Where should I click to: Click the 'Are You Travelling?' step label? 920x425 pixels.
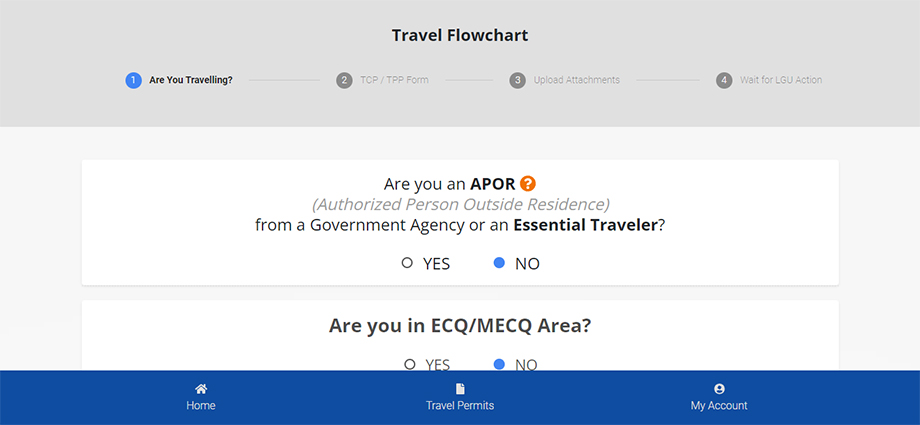[x=191, y=80]
